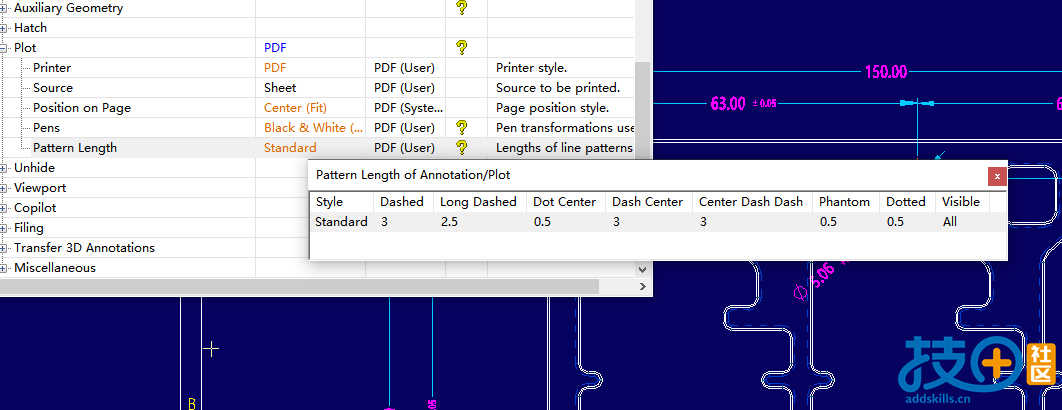This screenshot has width=1062, height=410.
Task: Click the help icon beside Pattern Length
Action: (x=461, y=147)
